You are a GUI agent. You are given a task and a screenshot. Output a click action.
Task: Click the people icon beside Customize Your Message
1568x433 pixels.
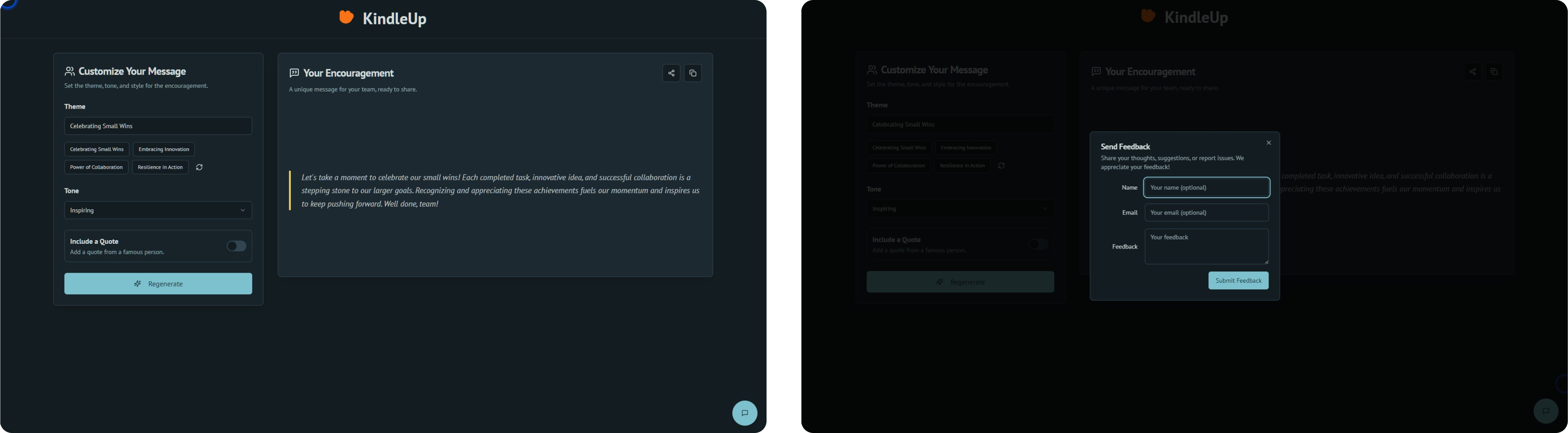(70, 72)
